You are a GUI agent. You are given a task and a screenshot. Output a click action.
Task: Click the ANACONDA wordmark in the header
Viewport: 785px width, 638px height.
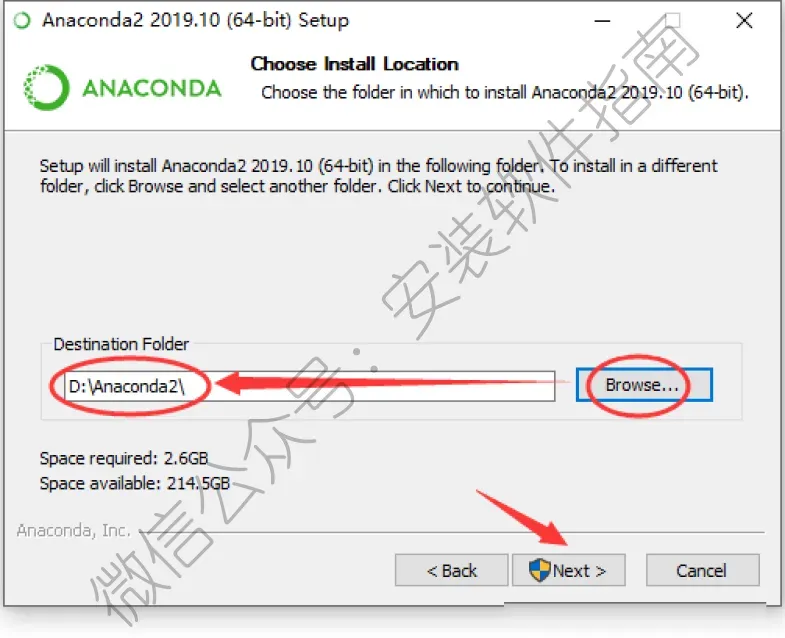pyautogui.click(x=152, y=89)
